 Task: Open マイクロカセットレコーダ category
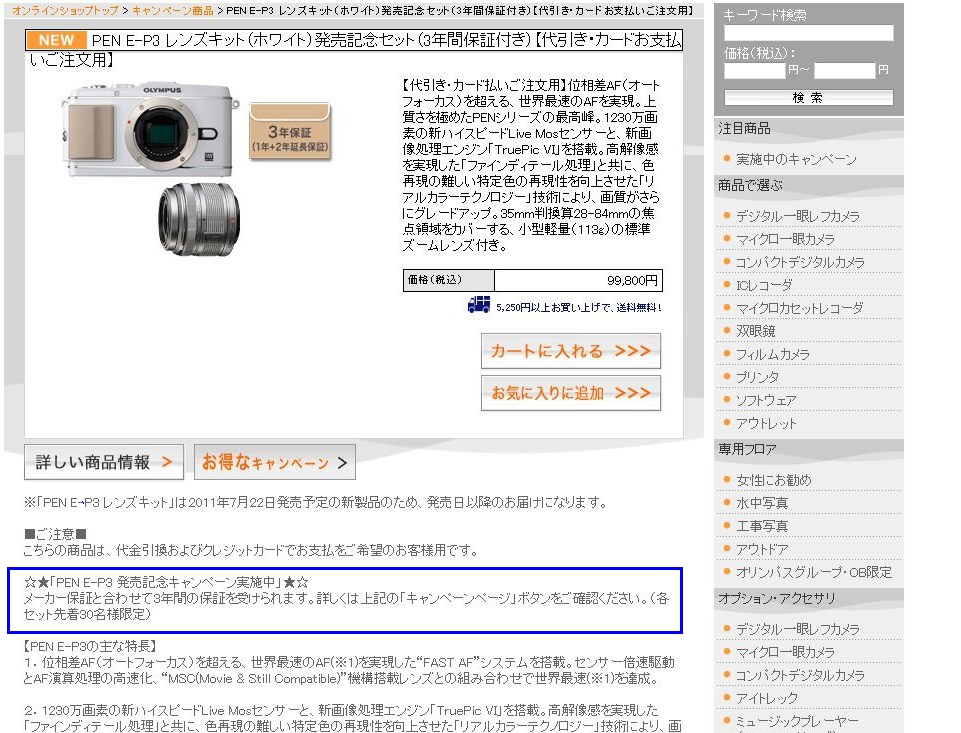(800, 308)
